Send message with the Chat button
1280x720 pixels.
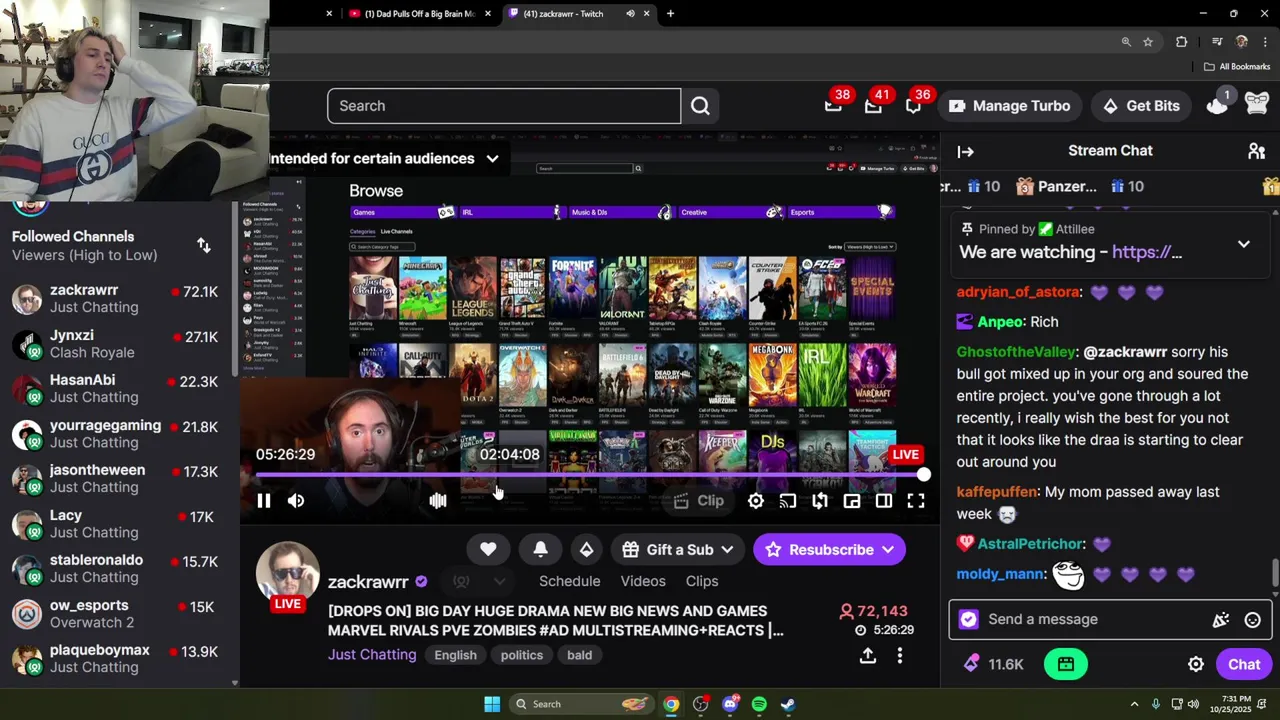pyautogui.click(x=1244, y=664)
